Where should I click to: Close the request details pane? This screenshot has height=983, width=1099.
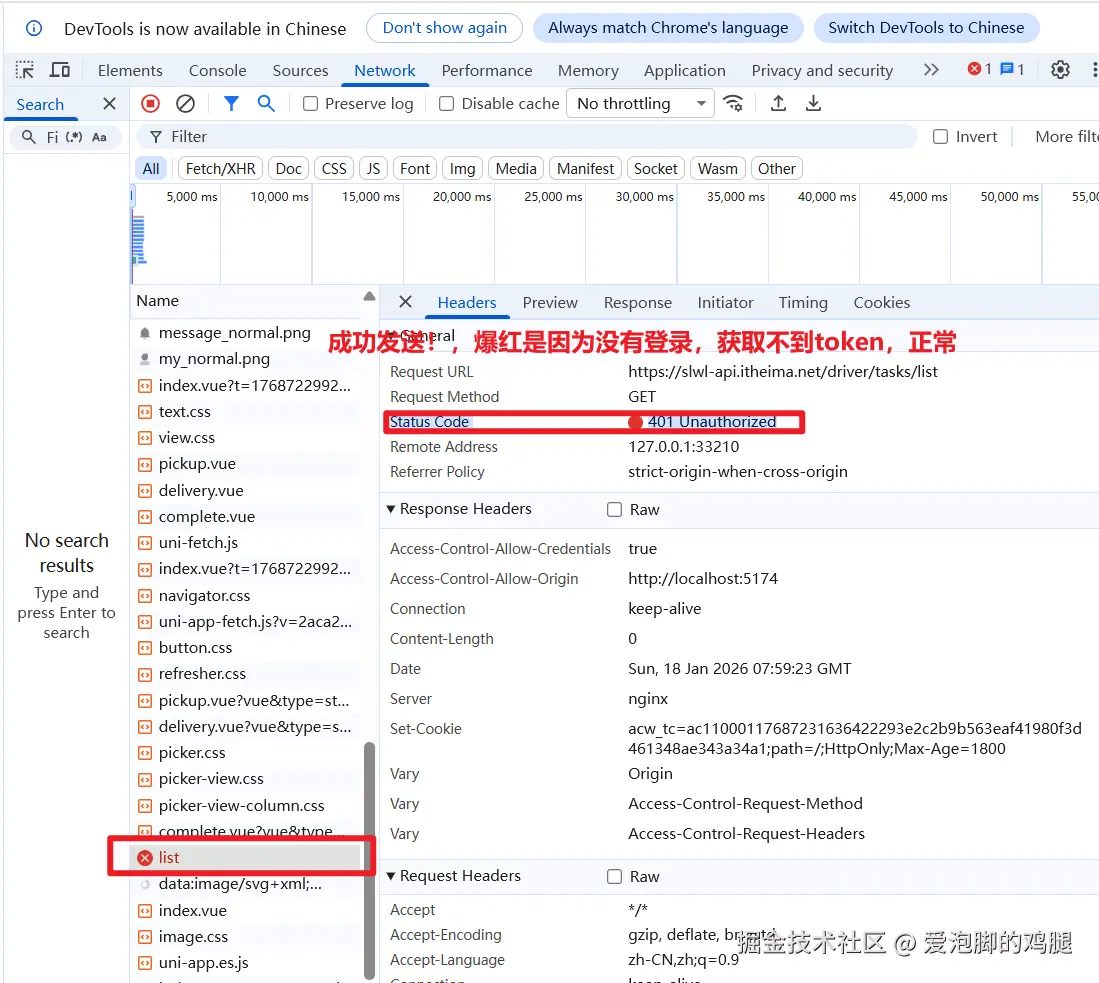pyautogui.click(x=405, y=302)
